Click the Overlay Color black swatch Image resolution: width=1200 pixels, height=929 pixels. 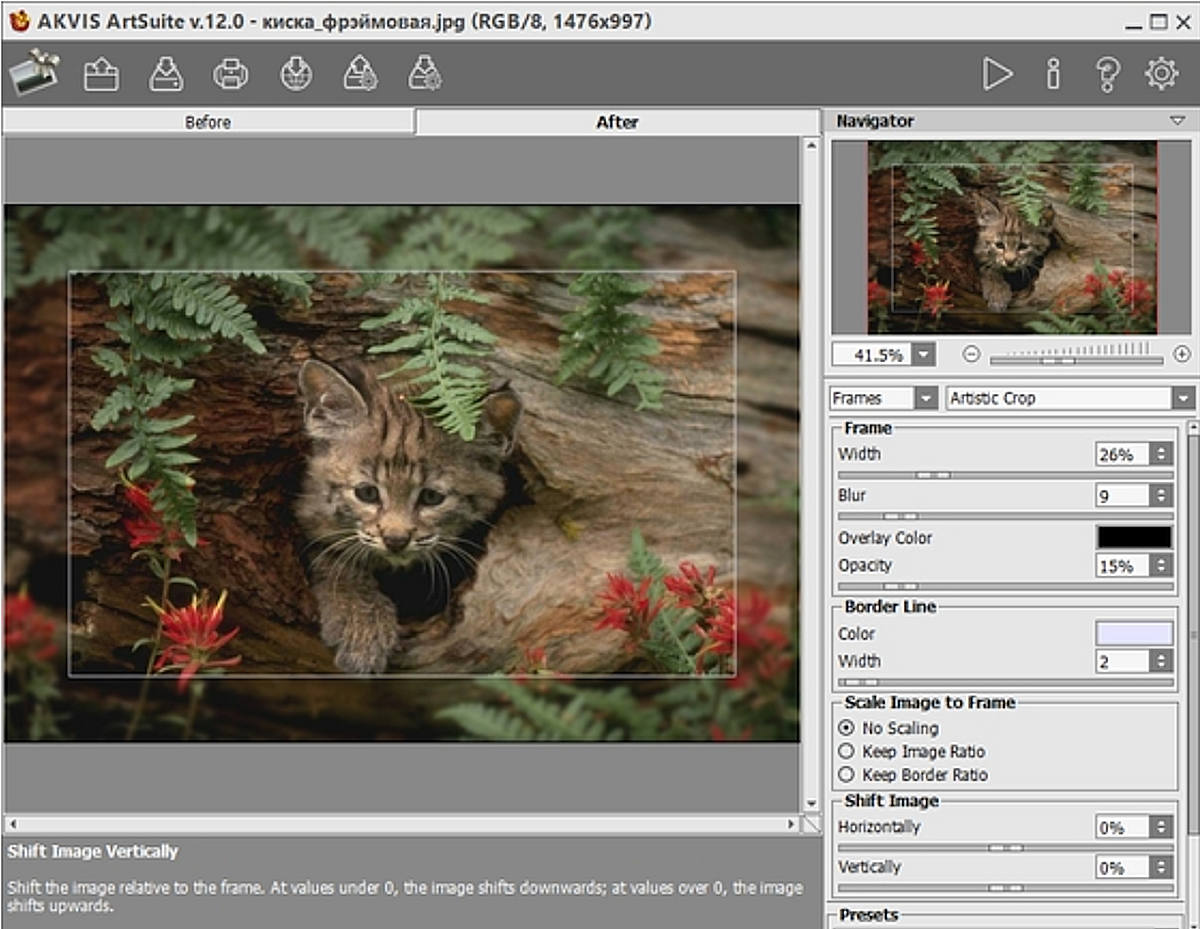pos(1134,537)
